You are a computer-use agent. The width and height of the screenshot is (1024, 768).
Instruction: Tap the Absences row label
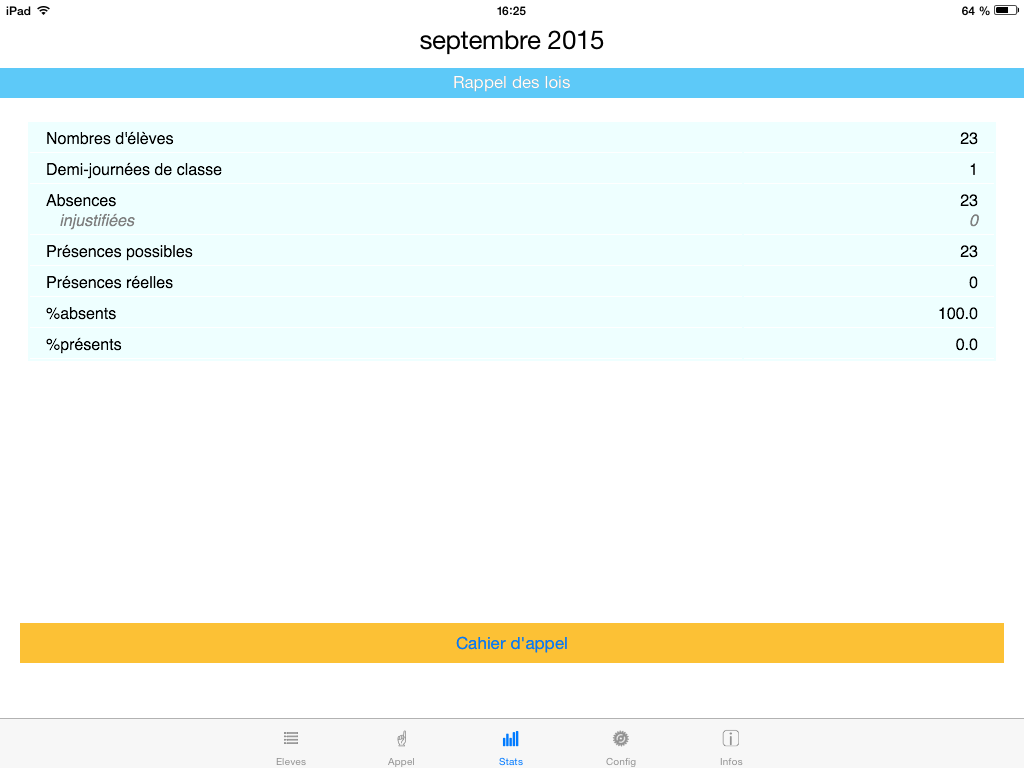click(x=81, y=201)
